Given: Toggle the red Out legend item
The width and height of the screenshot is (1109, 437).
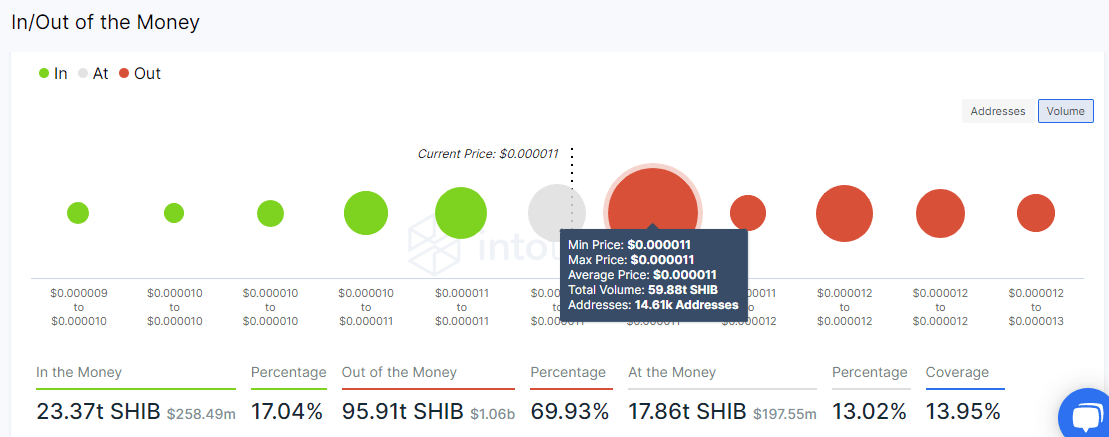Looking at the screenshot, I should [x=139, y=73].
